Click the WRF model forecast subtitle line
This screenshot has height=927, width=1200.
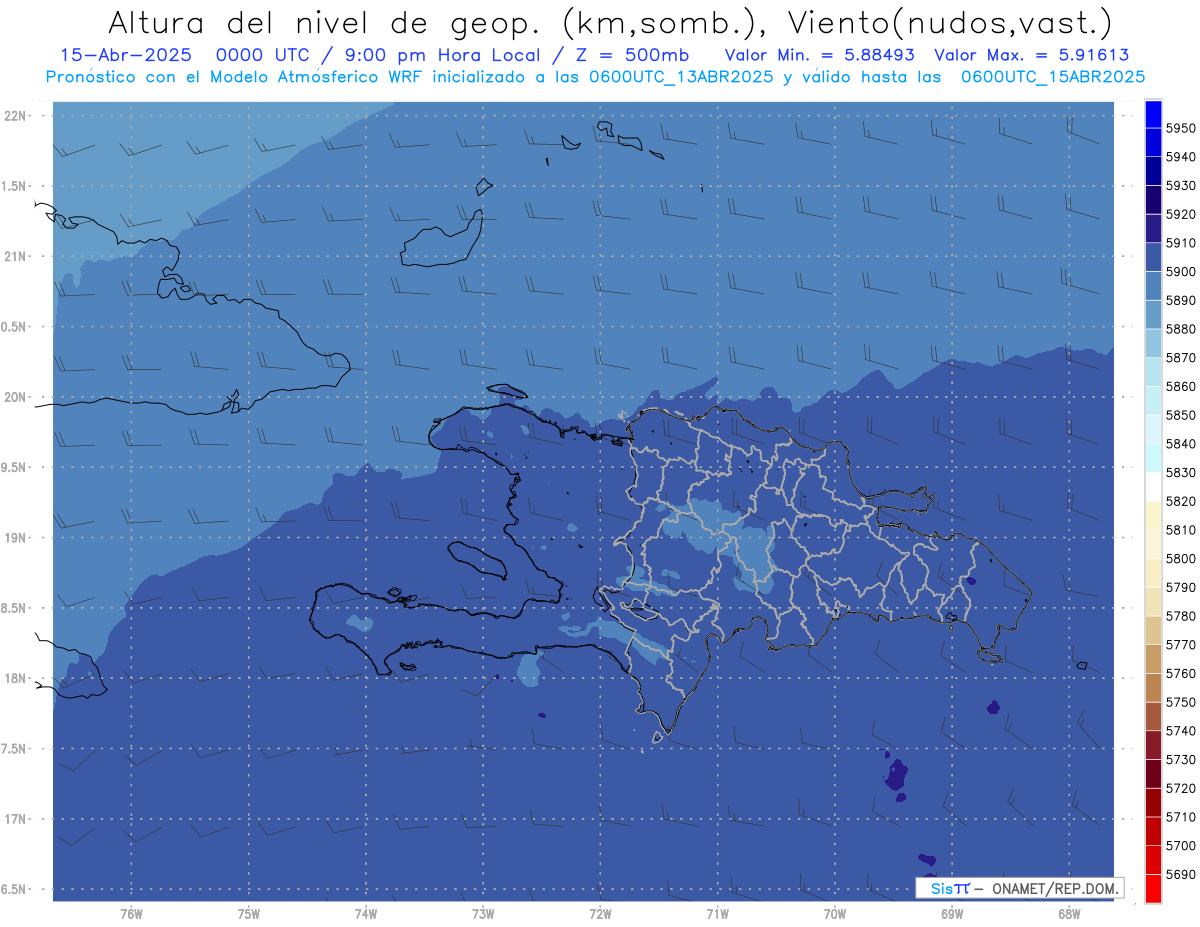[595, 76]
